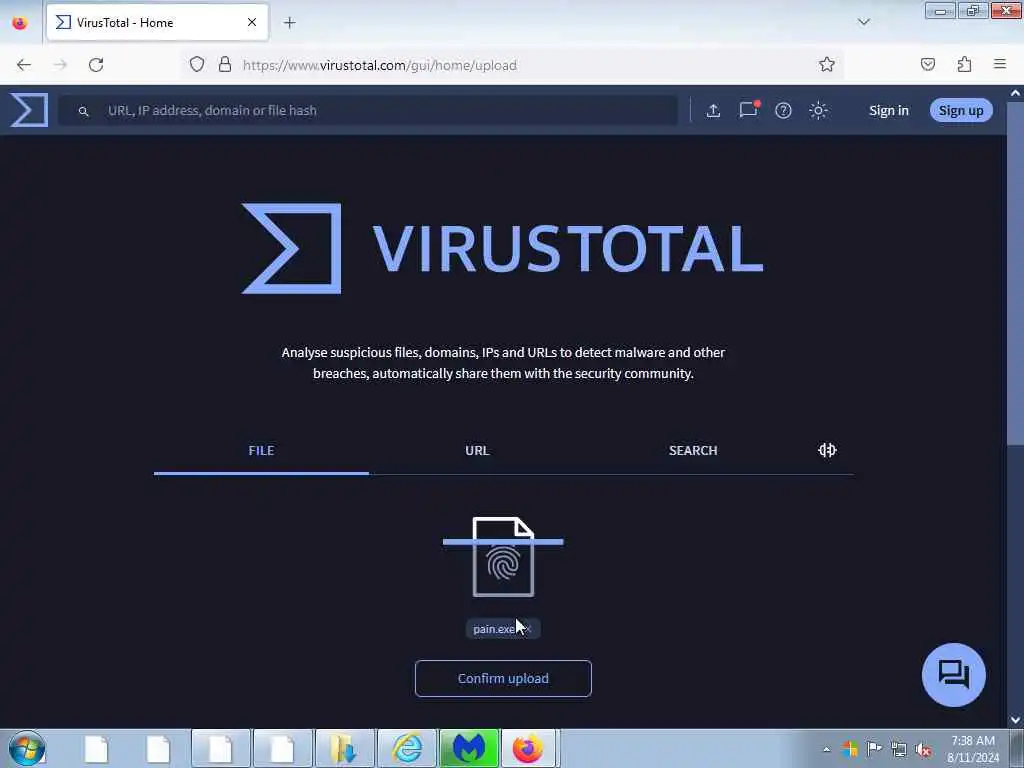Screen dimensions: 1024x768
Task: Click the taskbar clock showing 7:38 AM
Action: click(972, 749)
